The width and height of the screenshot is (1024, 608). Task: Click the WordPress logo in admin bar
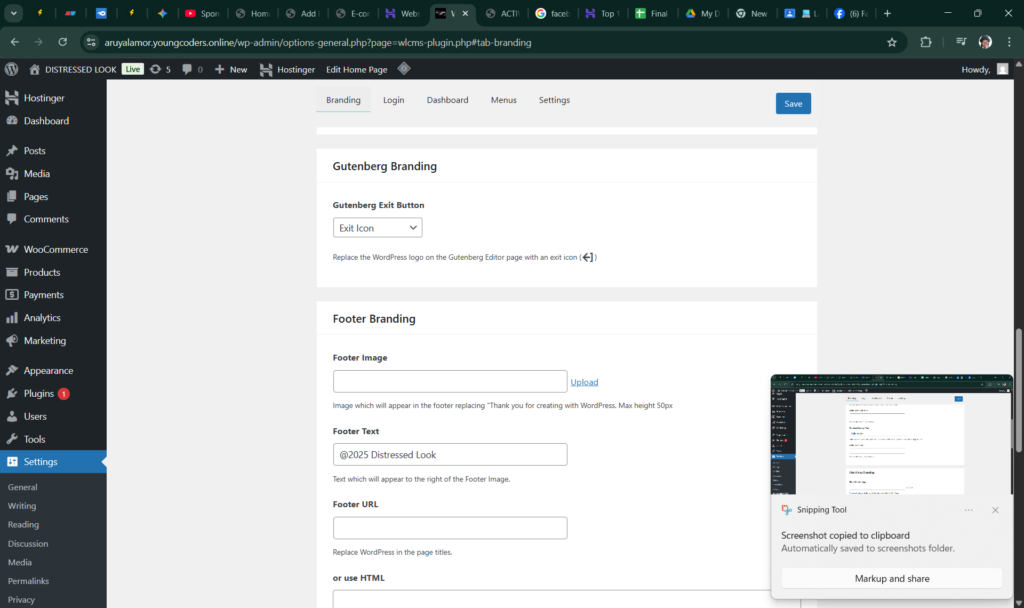point(12,69)
